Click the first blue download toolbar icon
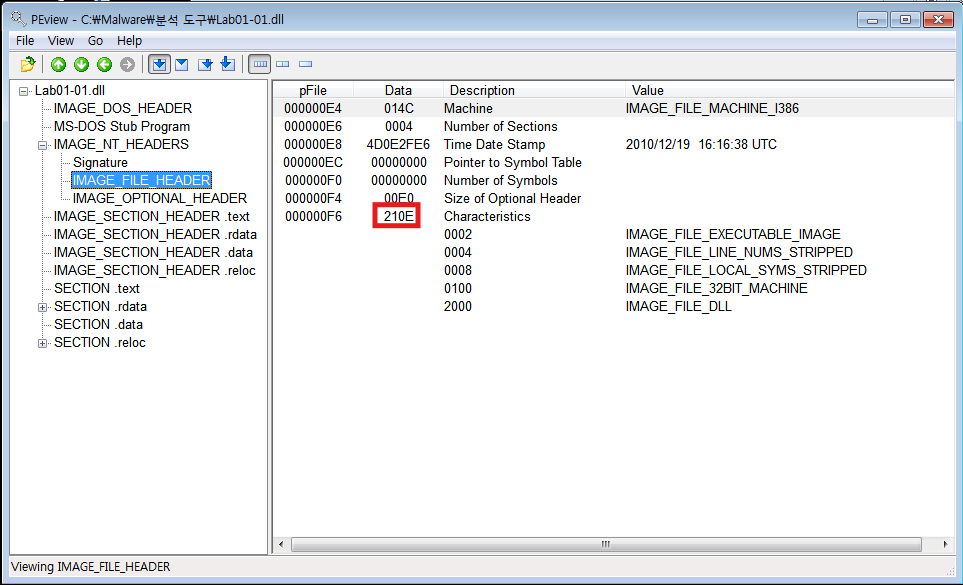The width and height of the screenshot is (963, 585). click(x=159, y=64)
